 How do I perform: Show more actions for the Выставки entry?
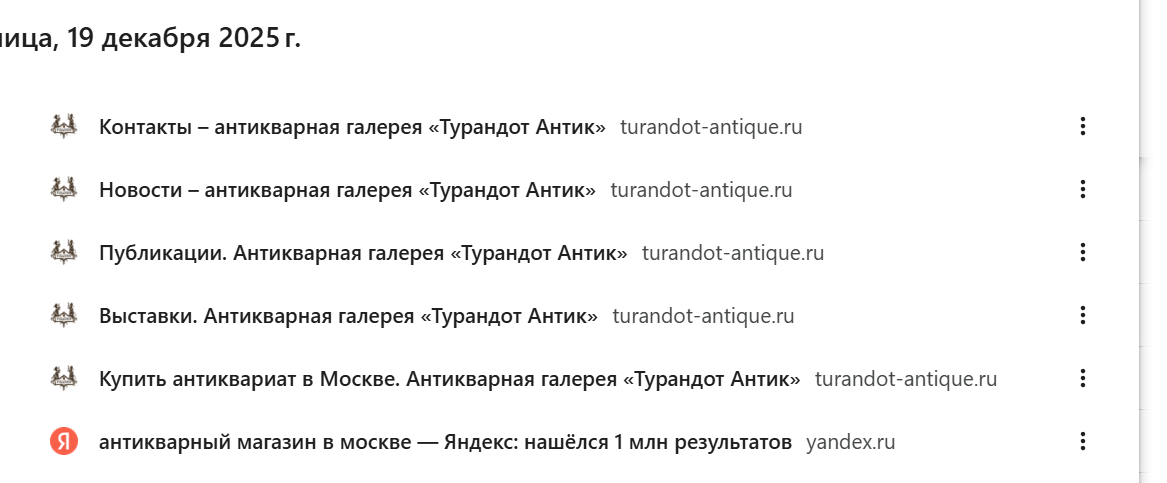(1082, 316)
